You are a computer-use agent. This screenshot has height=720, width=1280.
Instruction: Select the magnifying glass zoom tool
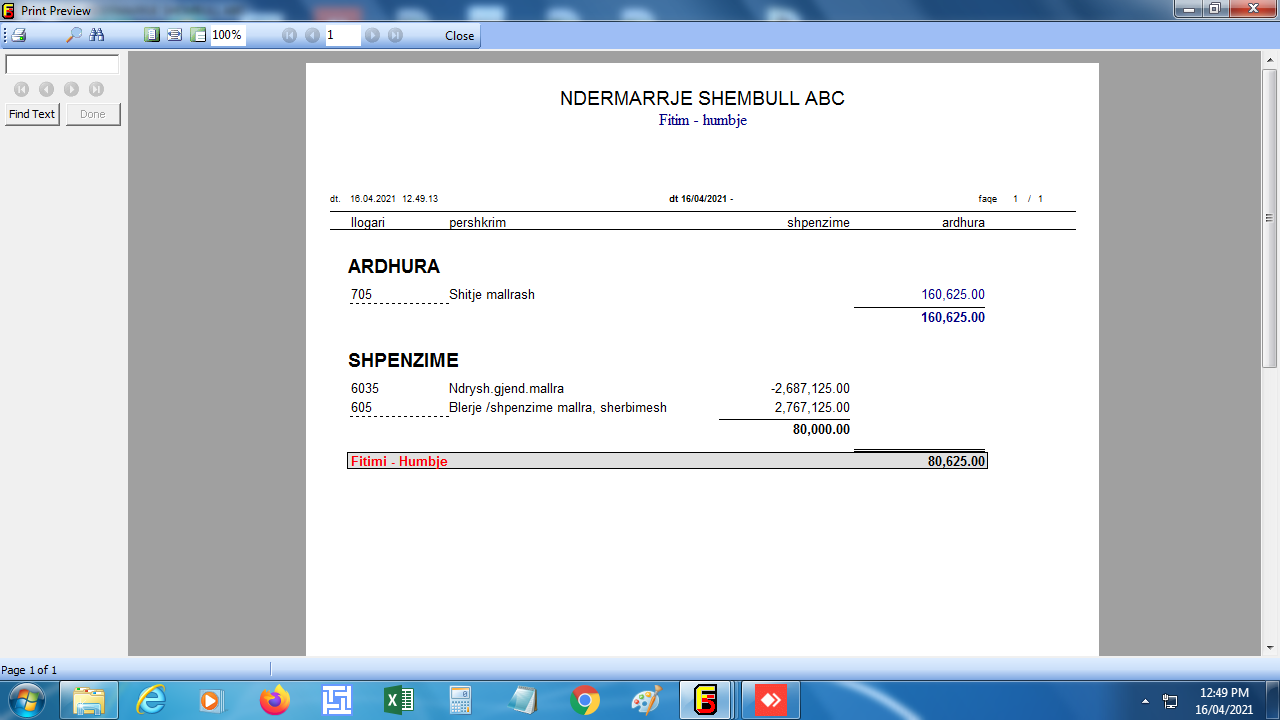click(x=73, y=35)
